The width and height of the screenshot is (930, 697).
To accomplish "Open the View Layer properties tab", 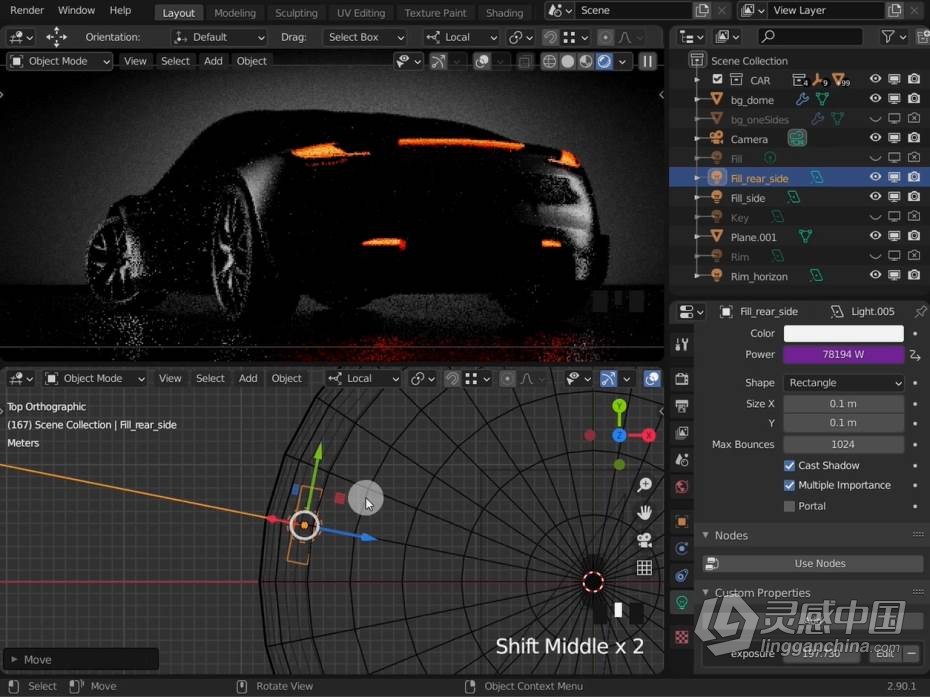I will coord(681,432).
